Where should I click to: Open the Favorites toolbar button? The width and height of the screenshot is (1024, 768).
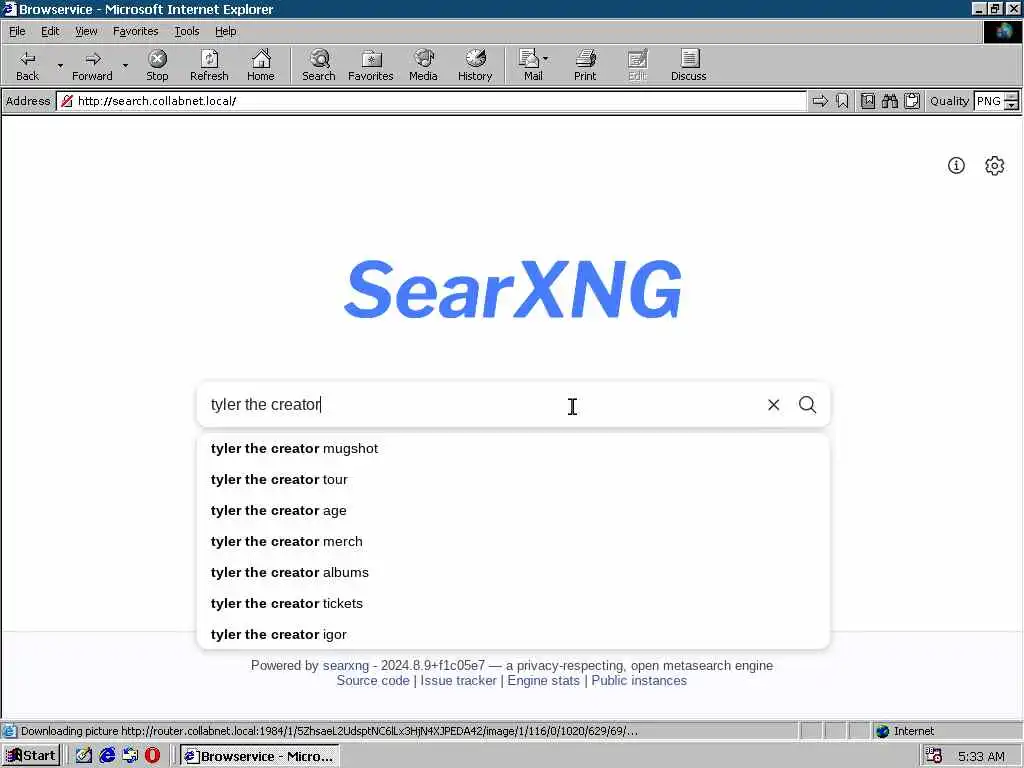tap(371, 65)
